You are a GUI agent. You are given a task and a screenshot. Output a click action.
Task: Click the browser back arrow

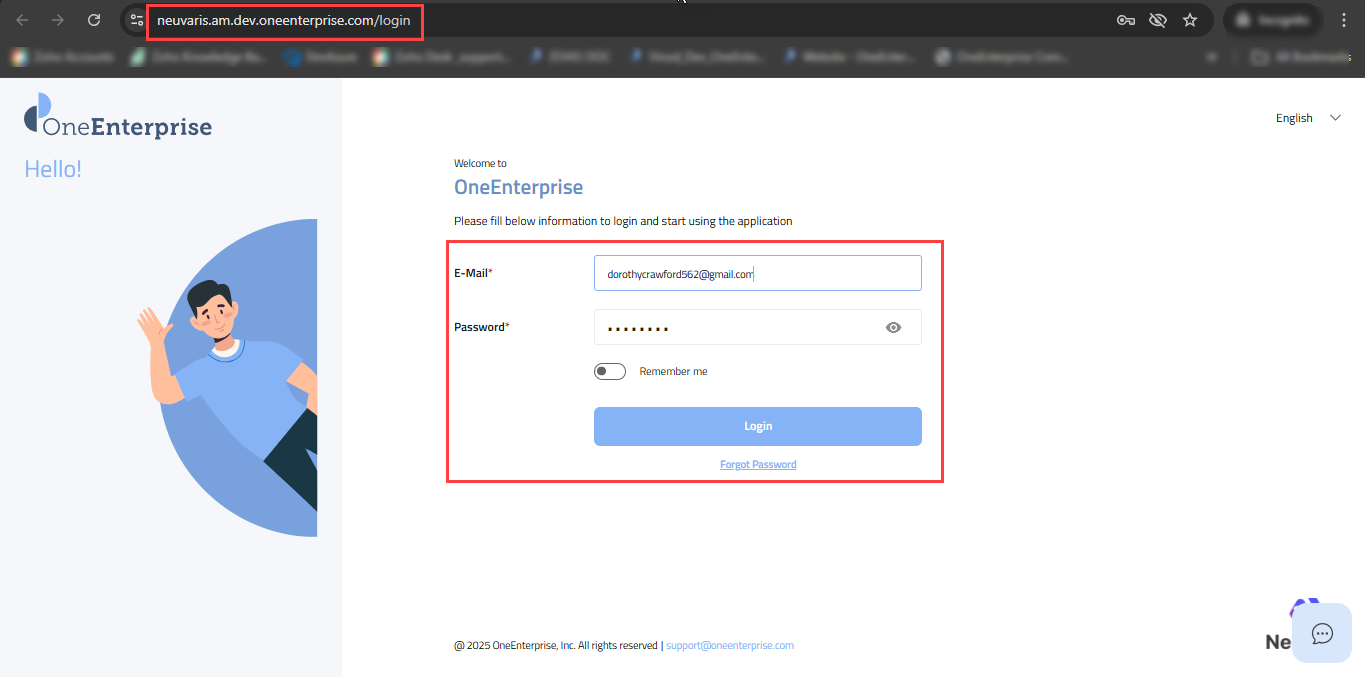pyautogui.click(x=22, y=20)
